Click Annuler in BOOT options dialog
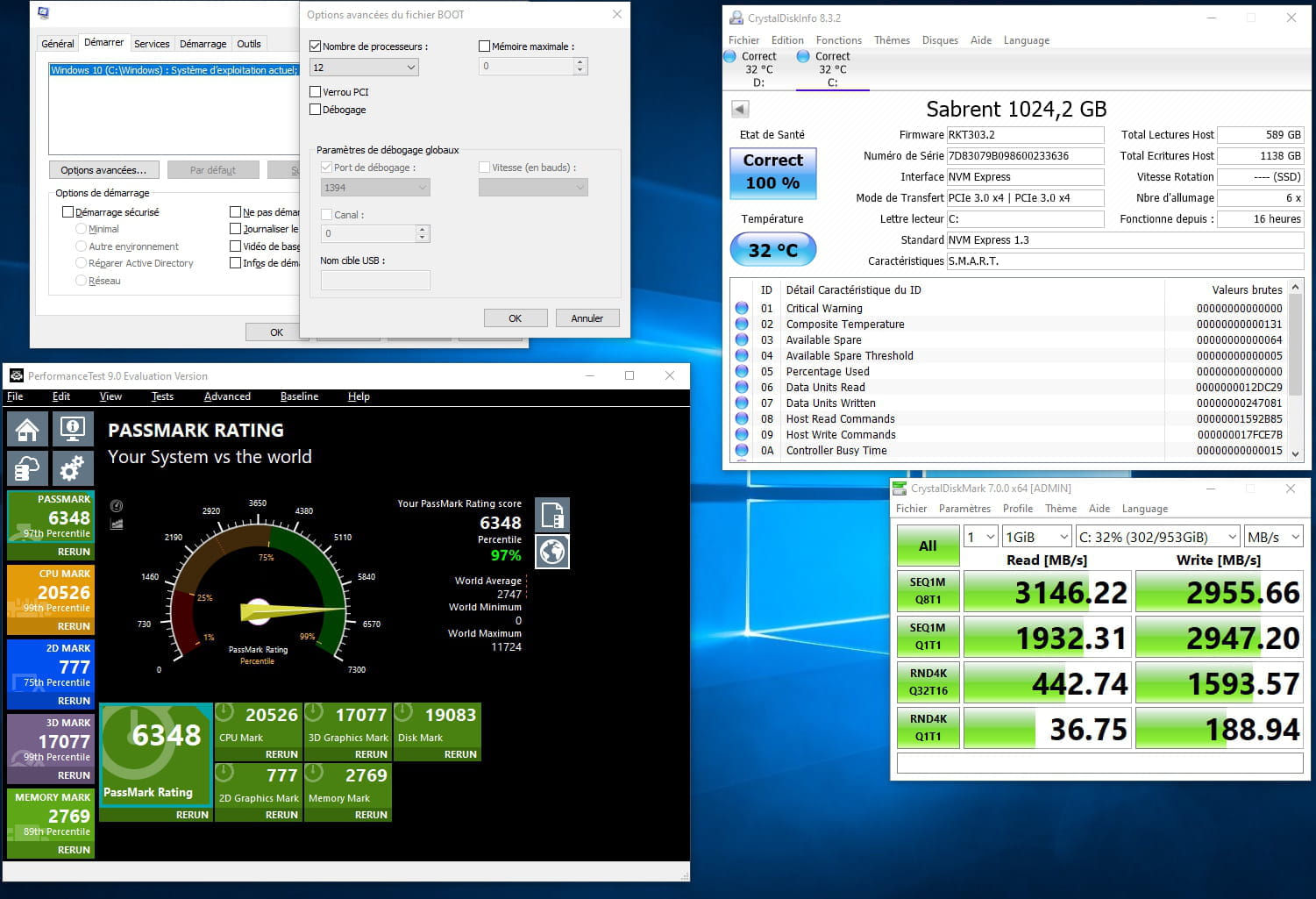Viewport: 1316px width, 899px height. click(587, 318)
